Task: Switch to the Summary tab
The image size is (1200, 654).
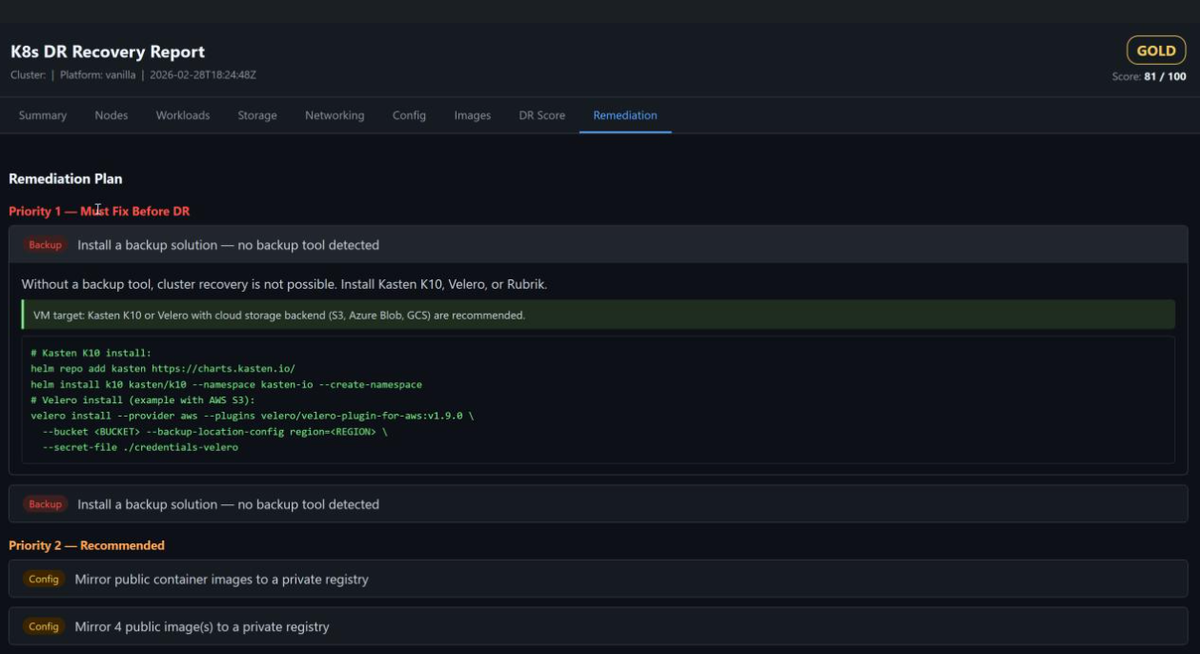Action: (42, 115)
